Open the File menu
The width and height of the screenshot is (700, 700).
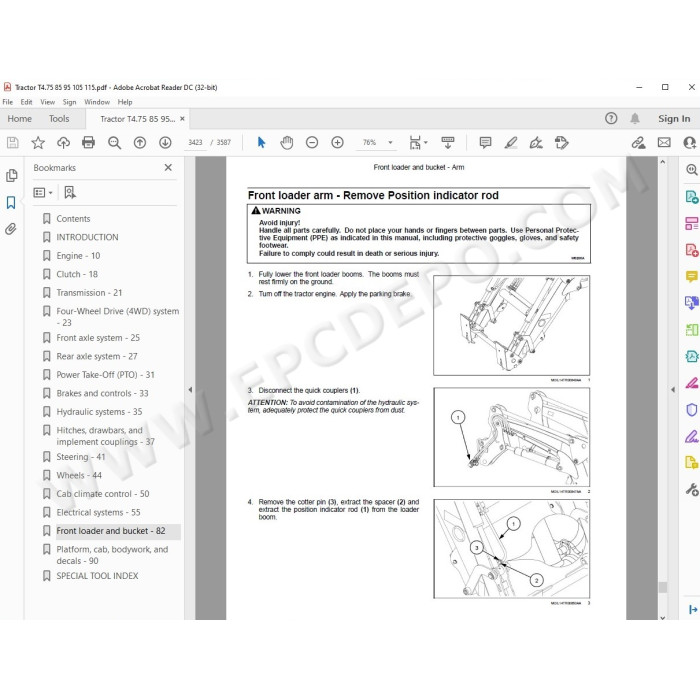[8, 102]
